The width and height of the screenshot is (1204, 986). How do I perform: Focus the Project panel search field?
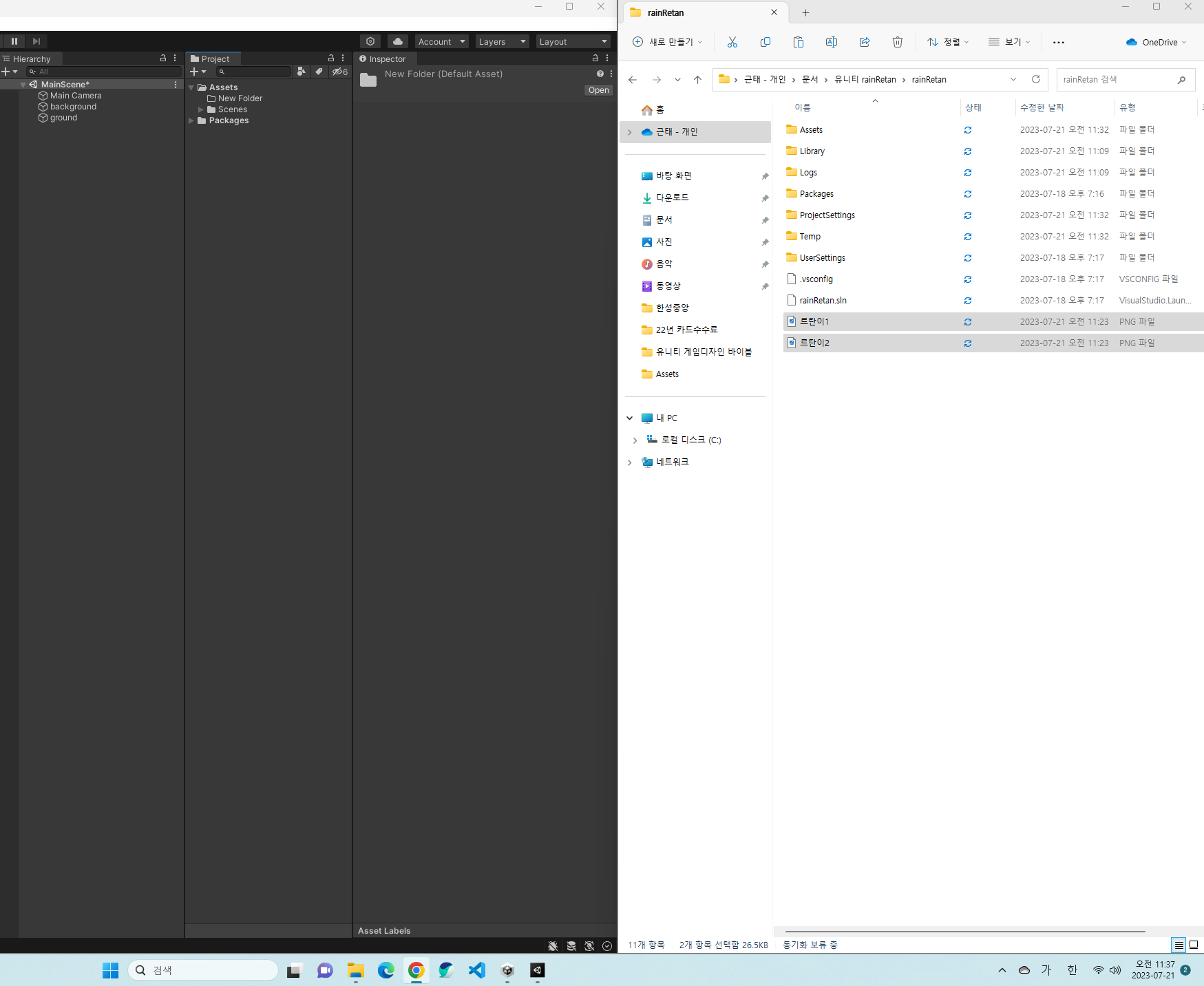tap(253, 72)
